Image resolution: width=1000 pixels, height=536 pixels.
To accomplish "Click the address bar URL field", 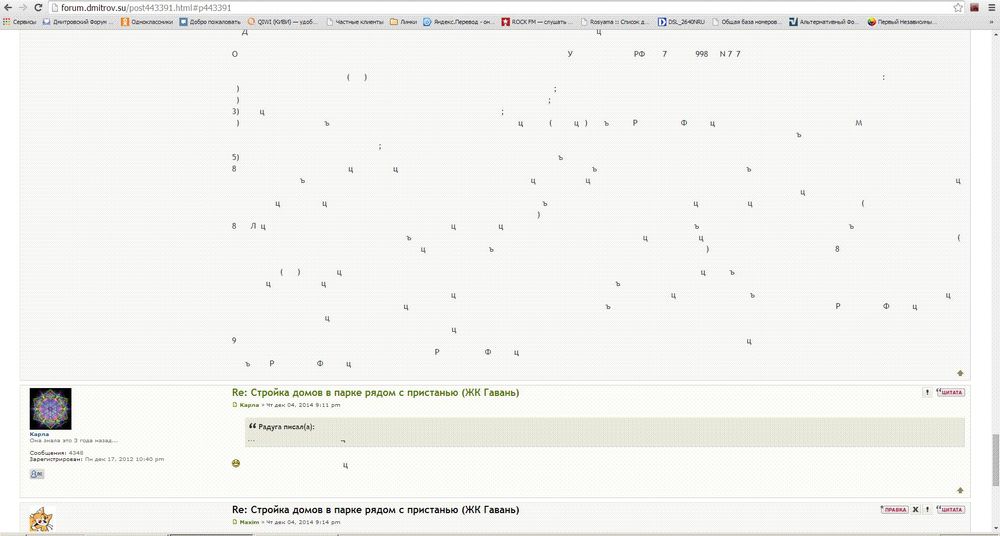I will [500, 7].
